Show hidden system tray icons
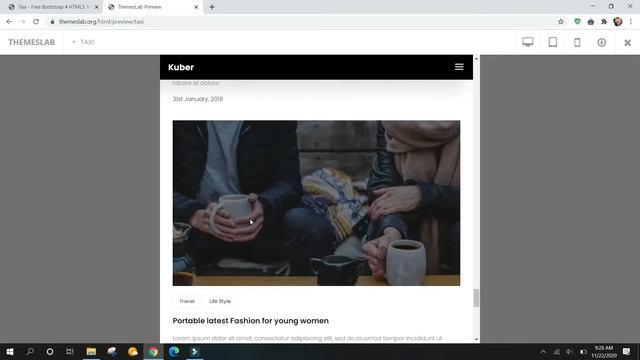Screen dimensions: 640x360 pos(543,351)
